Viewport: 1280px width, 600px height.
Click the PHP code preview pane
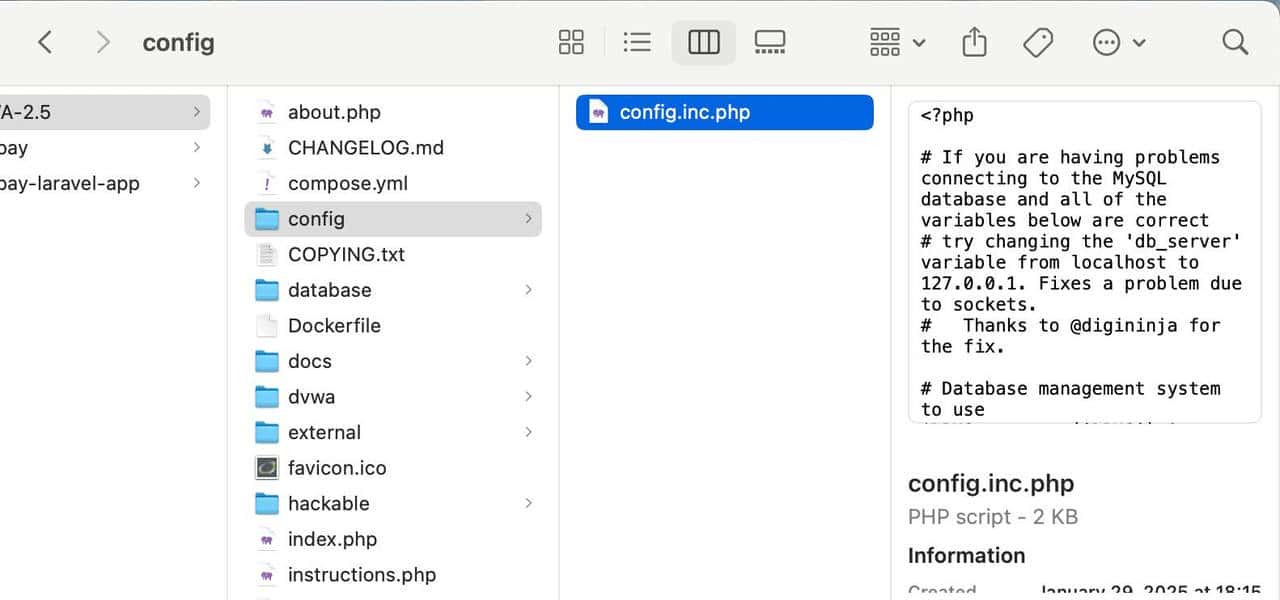(1084, 262)
